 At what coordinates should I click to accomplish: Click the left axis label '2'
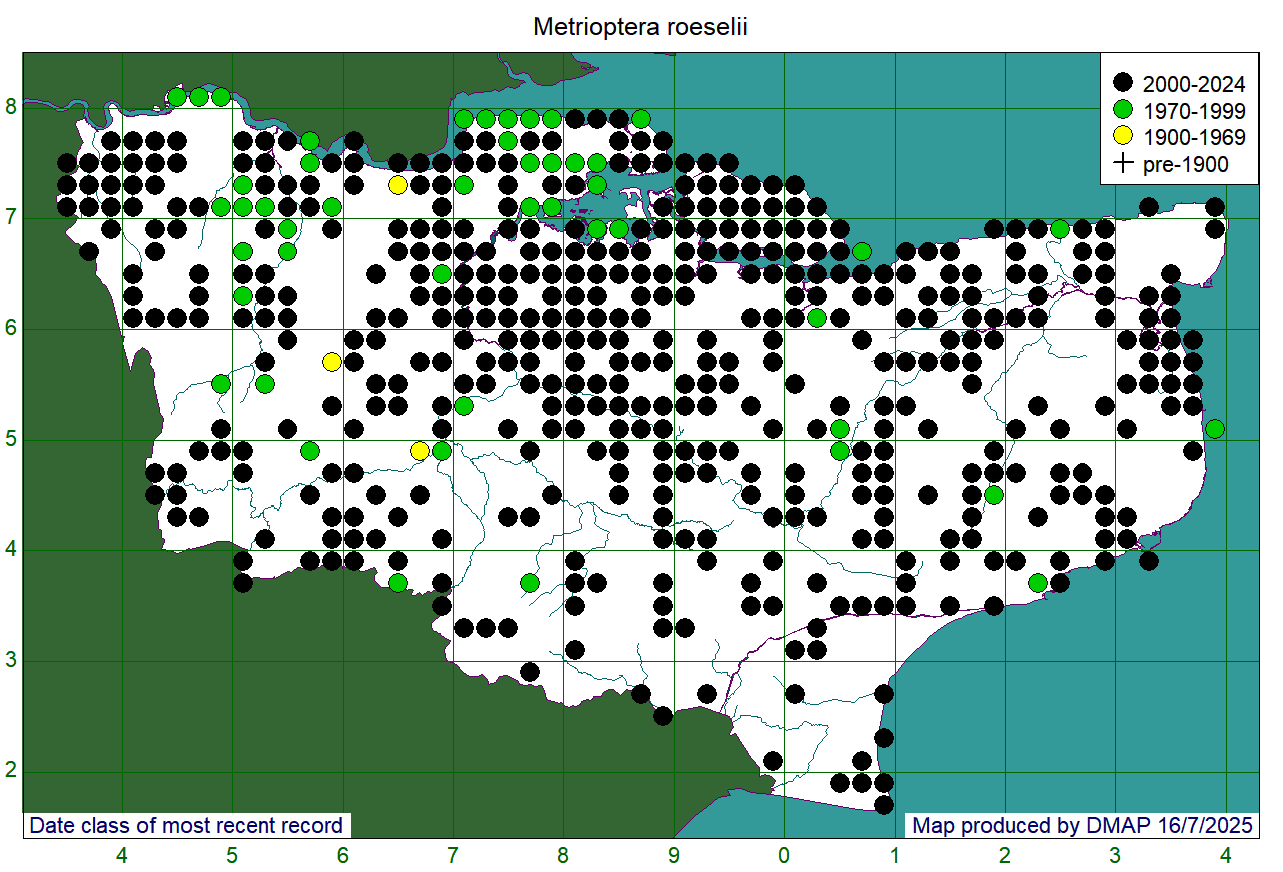click(11, 771)
